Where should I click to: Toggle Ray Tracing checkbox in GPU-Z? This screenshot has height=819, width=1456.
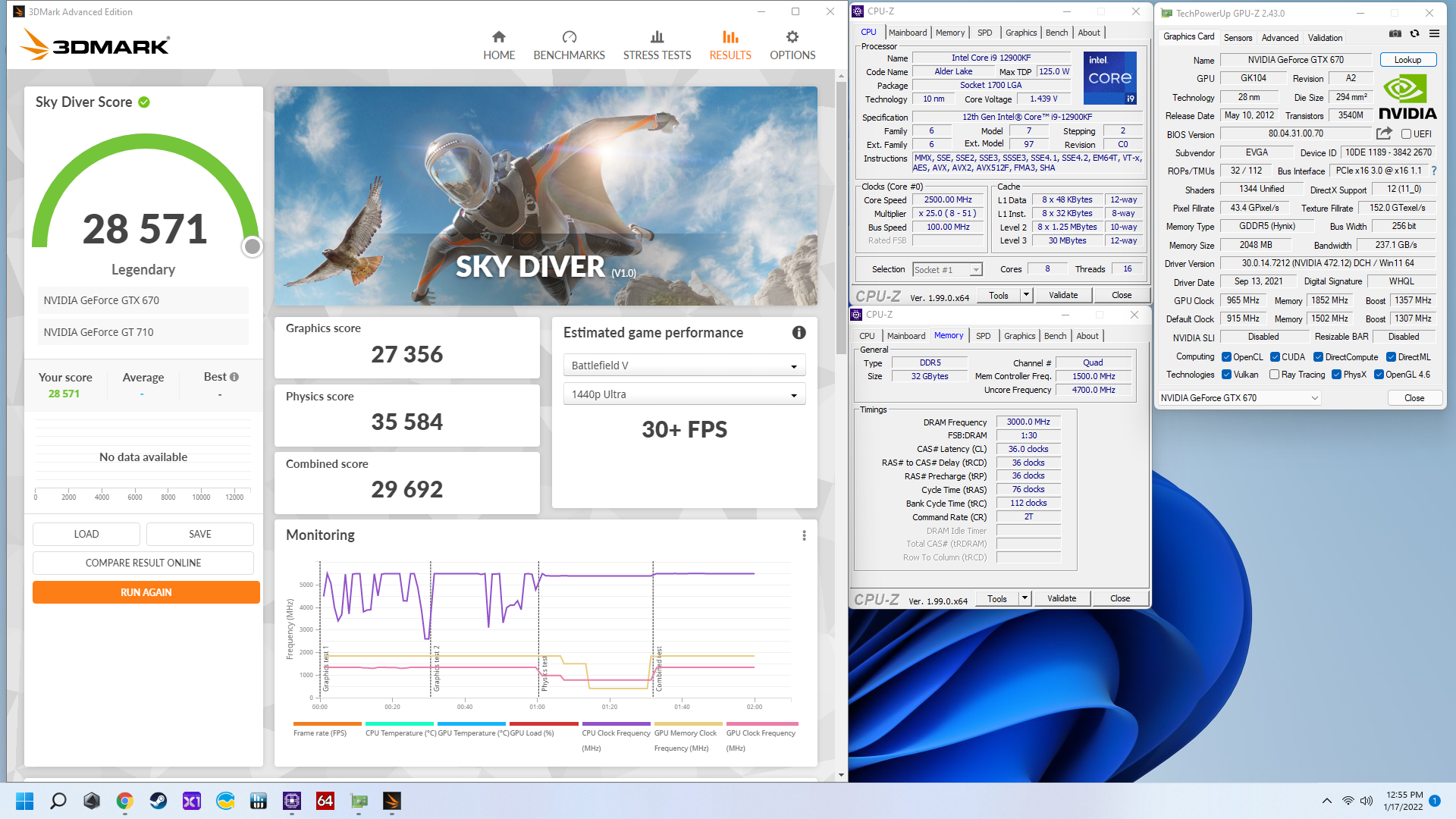point(1274,375)
